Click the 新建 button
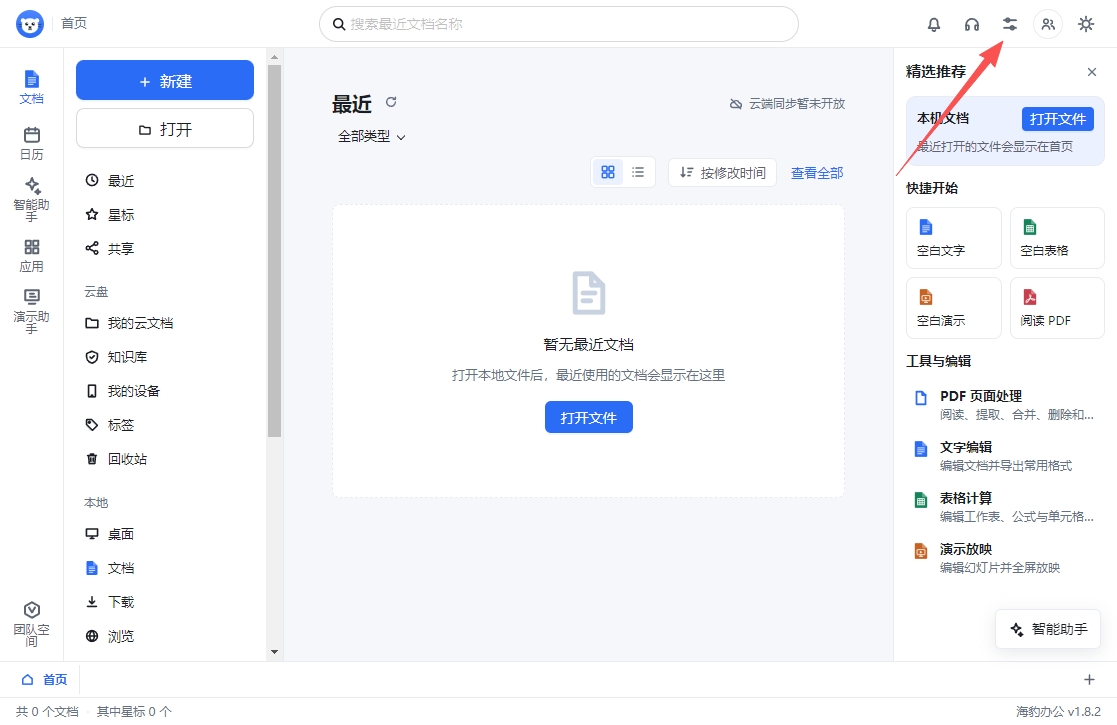1117x725 pixels. [x=165, y=80]
